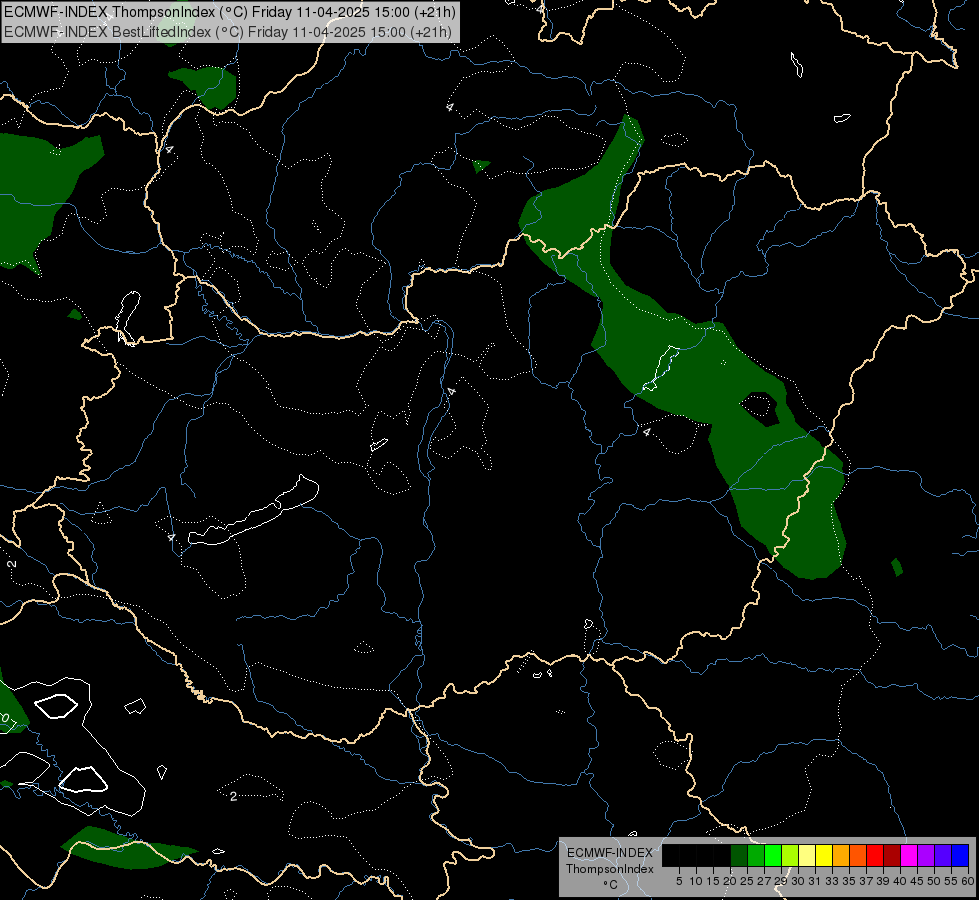Select the pale yellow 30–31 legend swatch
The image size is (979, 900).
[x=807, y=855]
